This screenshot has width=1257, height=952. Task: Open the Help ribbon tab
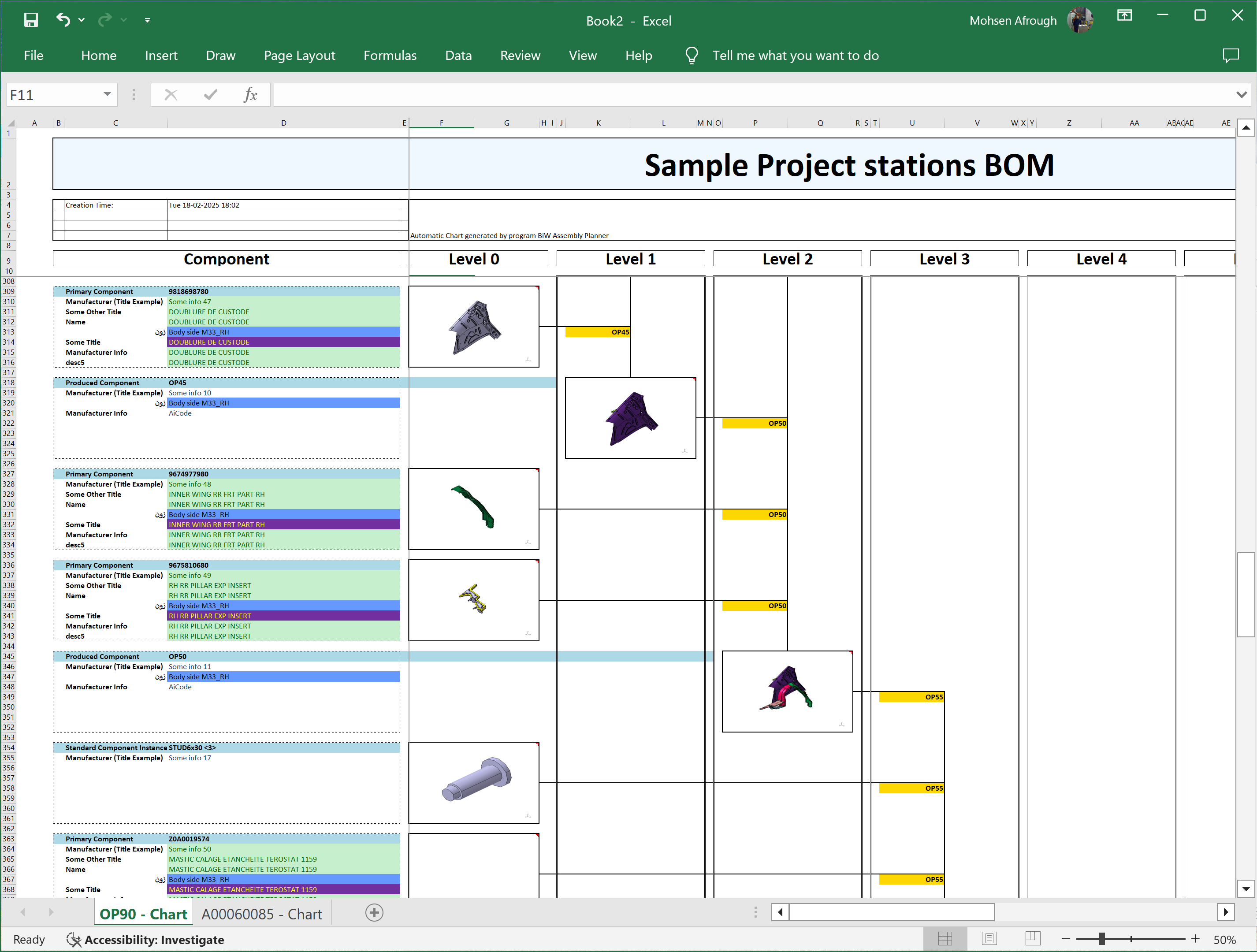tap(639, 55)
